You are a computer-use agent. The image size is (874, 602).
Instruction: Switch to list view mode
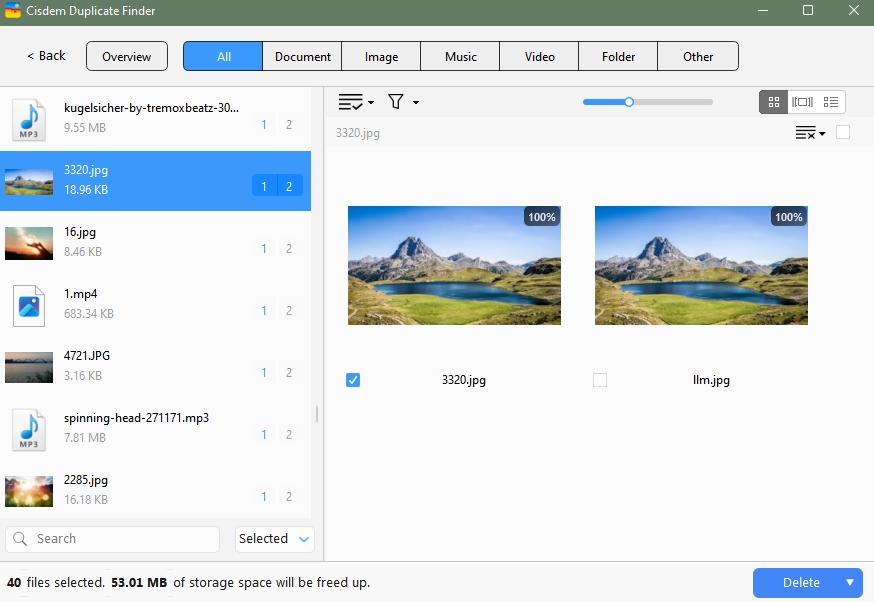tap(831, 101)
